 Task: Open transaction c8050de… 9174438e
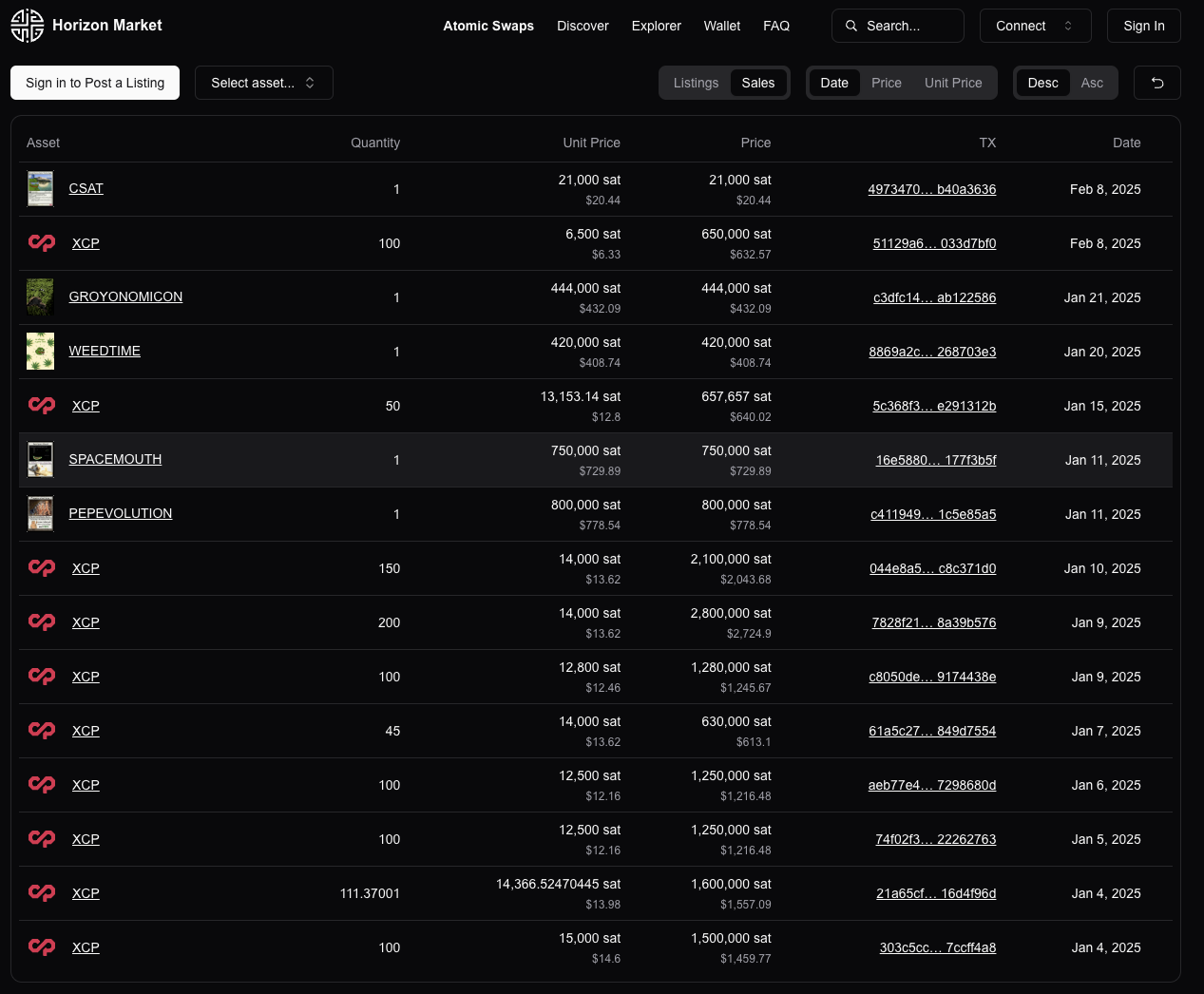coord(932,677)
